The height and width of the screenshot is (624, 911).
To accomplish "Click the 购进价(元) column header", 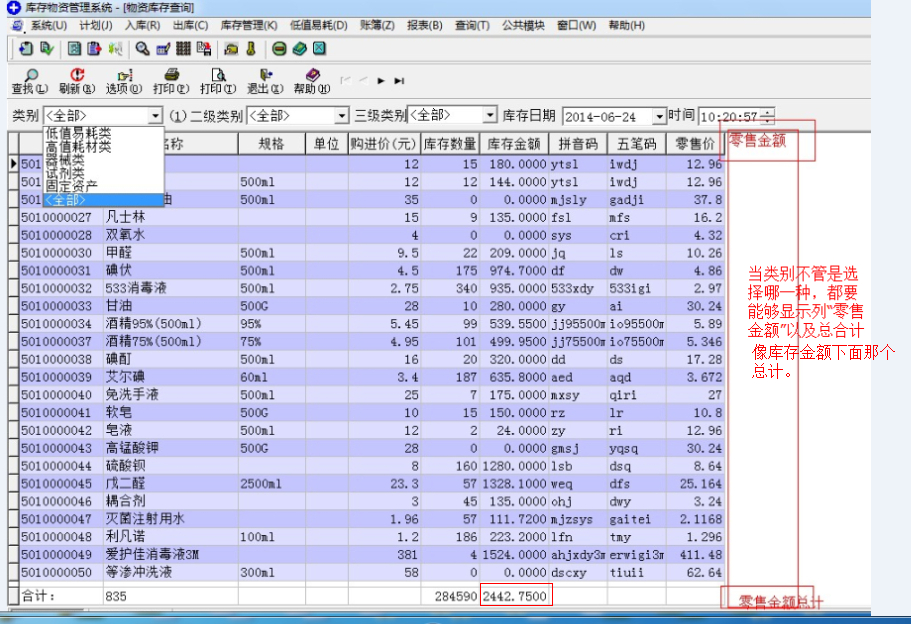I will (x=384, y=144).
